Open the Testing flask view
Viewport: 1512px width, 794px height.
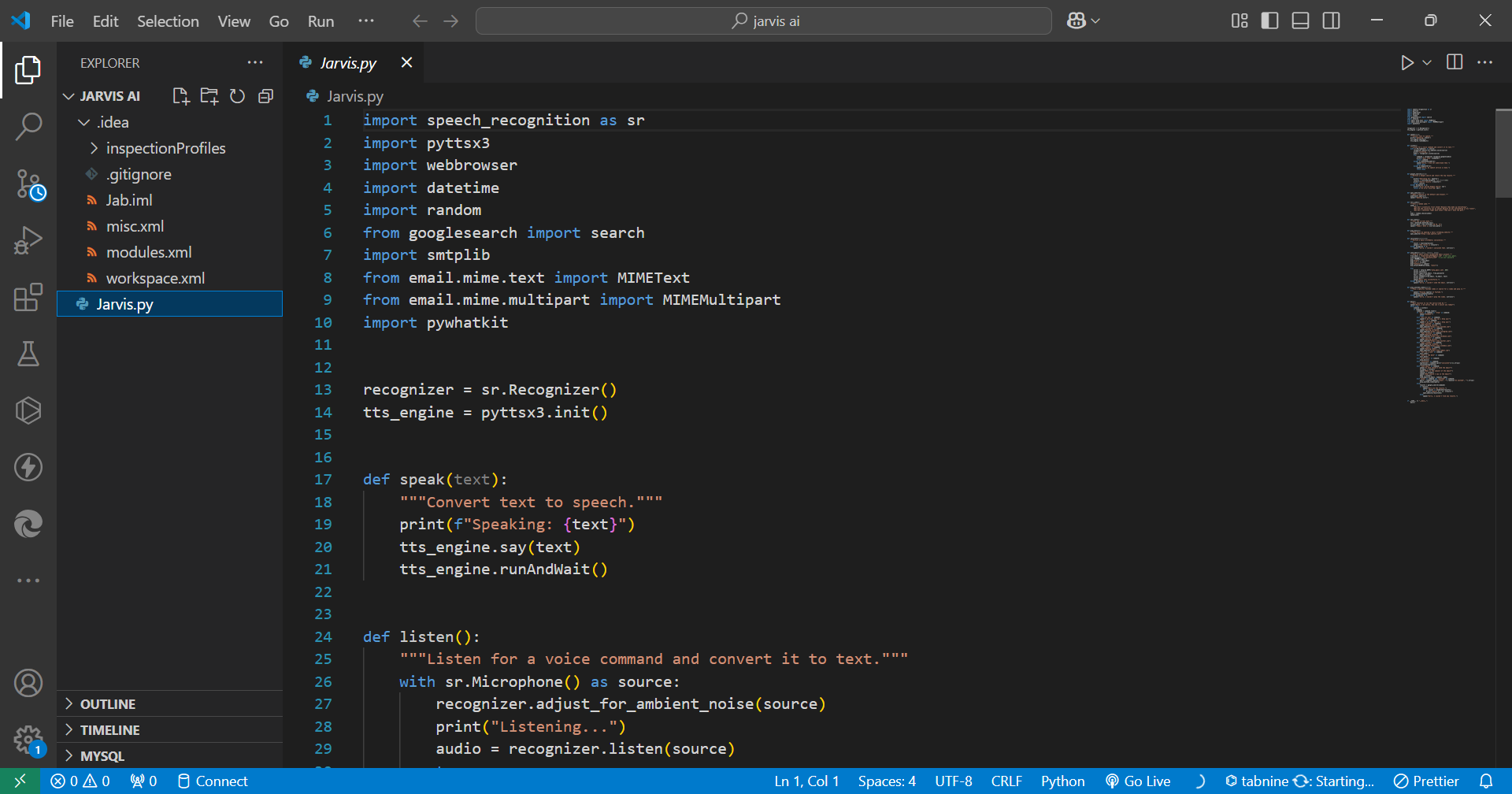tap(28, 354)
